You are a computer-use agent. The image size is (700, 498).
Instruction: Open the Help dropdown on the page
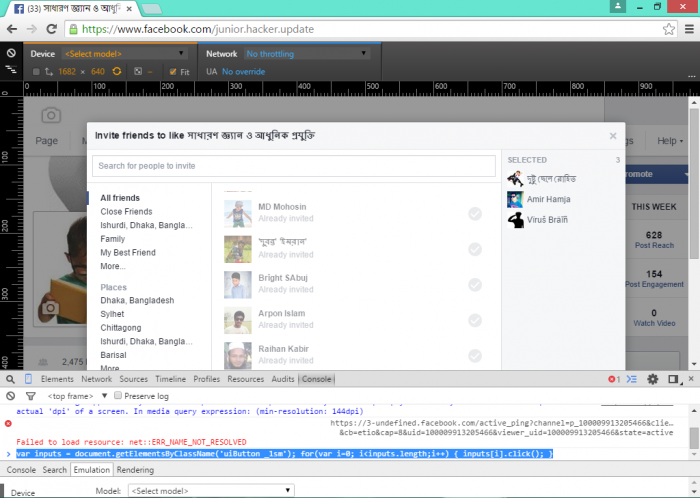670,141
